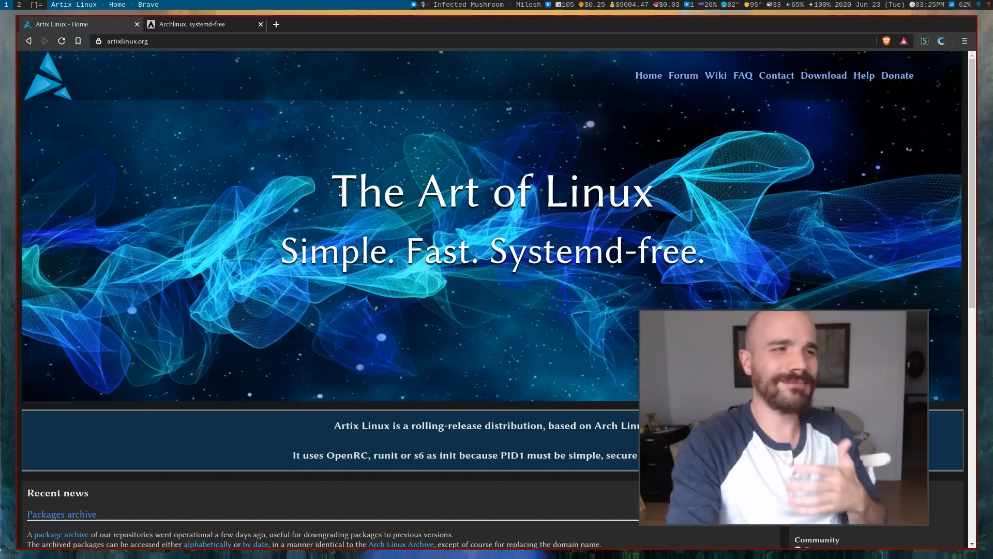
Task: Open the Packages archive news headline
Action: point(61,515)
